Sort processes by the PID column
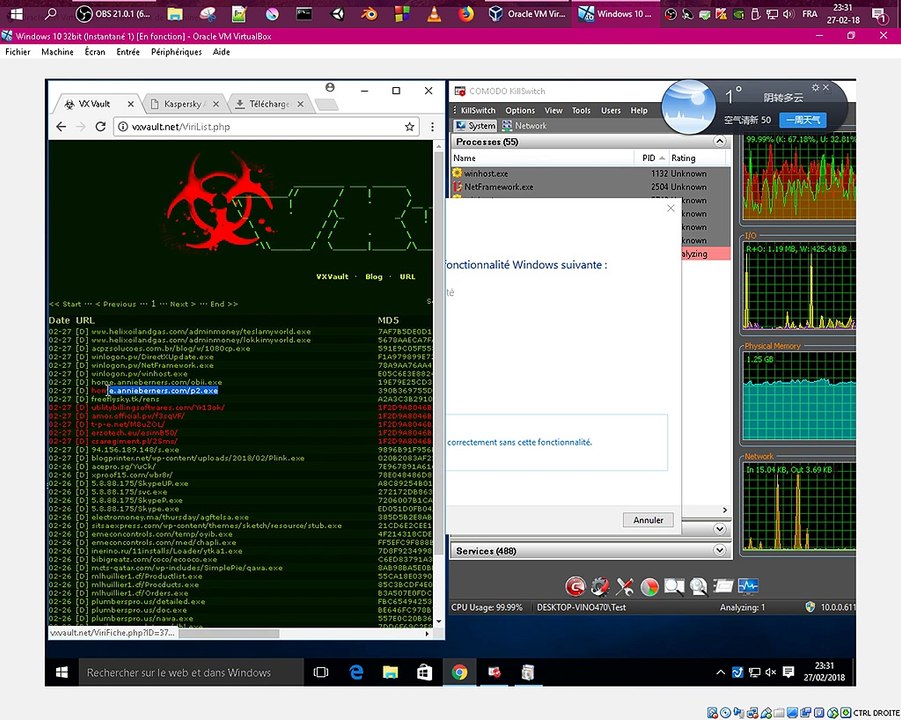This screenshot has width=901, height=720. tap(650, 158)
